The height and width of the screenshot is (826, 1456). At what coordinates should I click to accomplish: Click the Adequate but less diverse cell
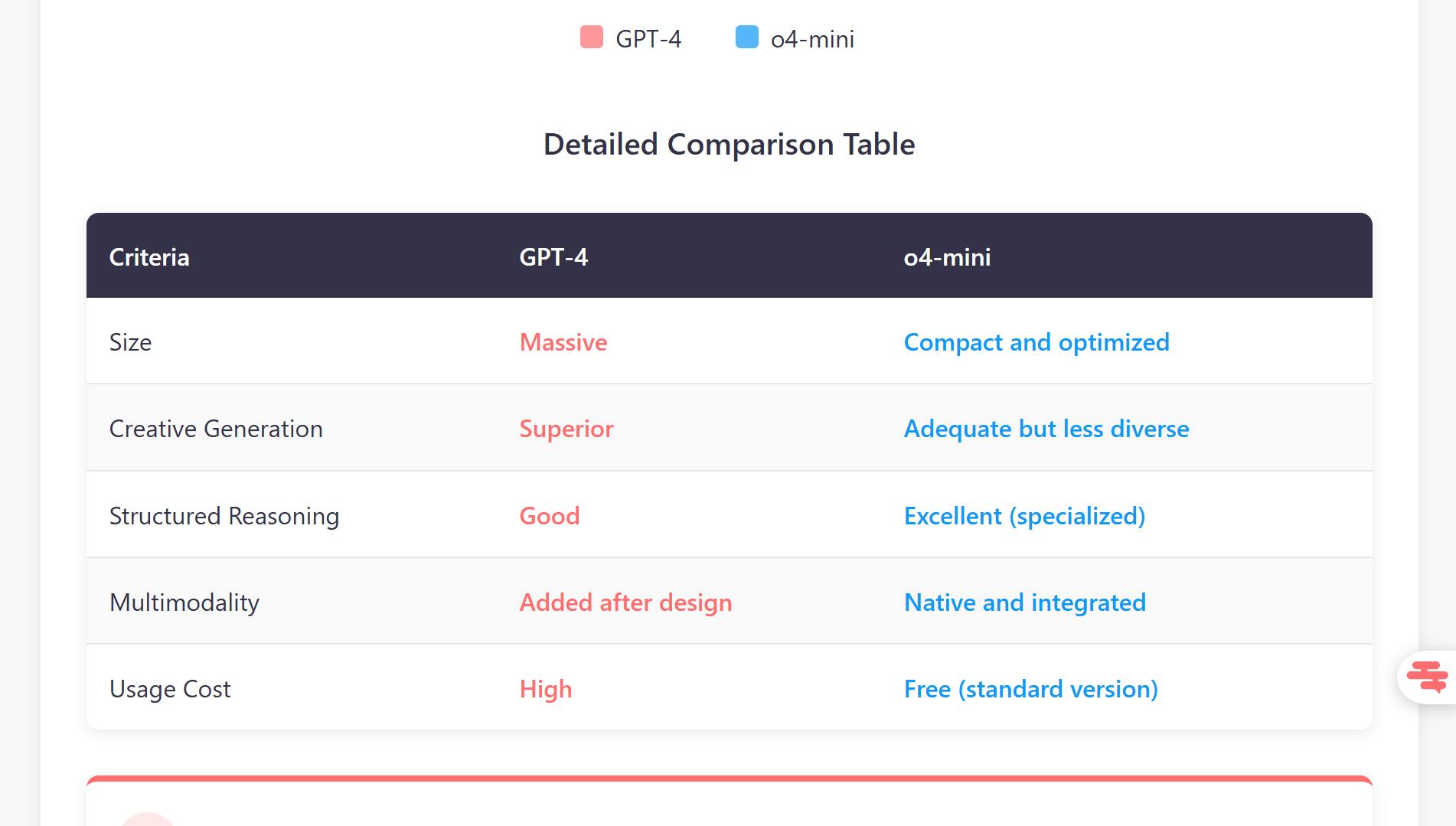pos(1046,429)
